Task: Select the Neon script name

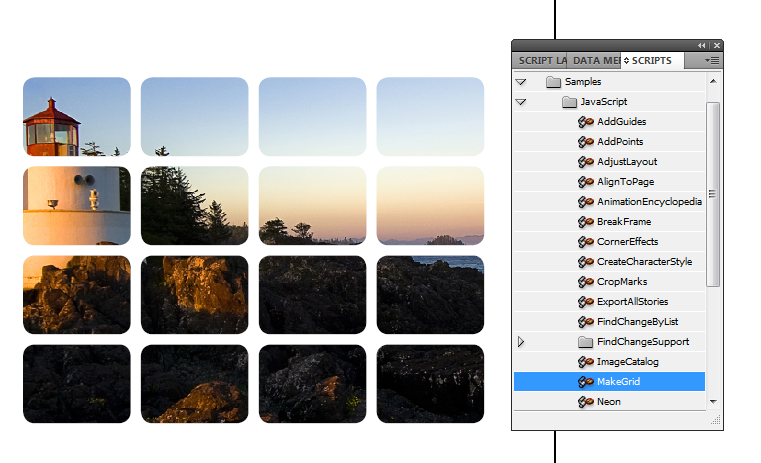Action: [x=609, y=402]
